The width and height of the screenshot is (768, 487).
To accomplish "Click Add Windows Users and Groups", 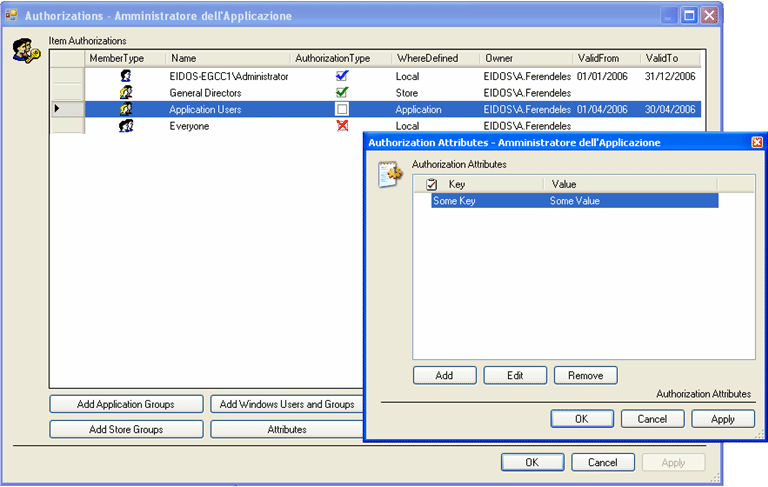I will [x=287, y=404].
